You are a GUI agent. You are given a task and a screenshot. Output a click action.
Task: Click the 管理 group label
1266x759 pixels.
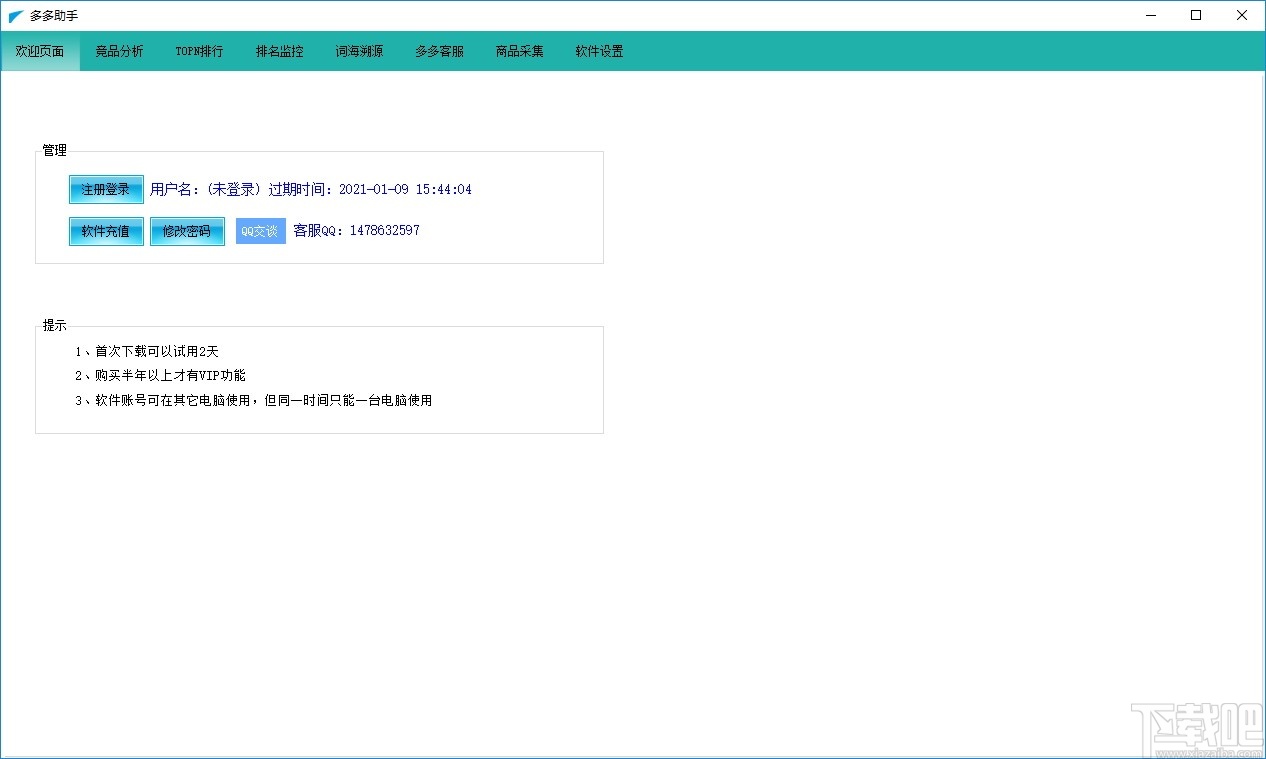coord(54,151)
